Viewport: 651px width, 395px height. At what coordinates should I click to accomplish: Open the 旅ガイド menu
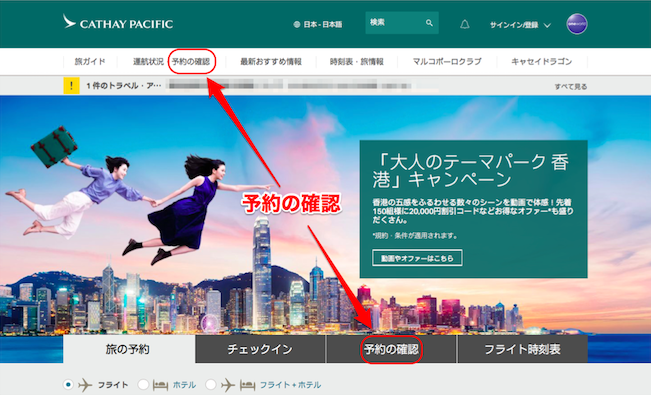click(90, 61)
